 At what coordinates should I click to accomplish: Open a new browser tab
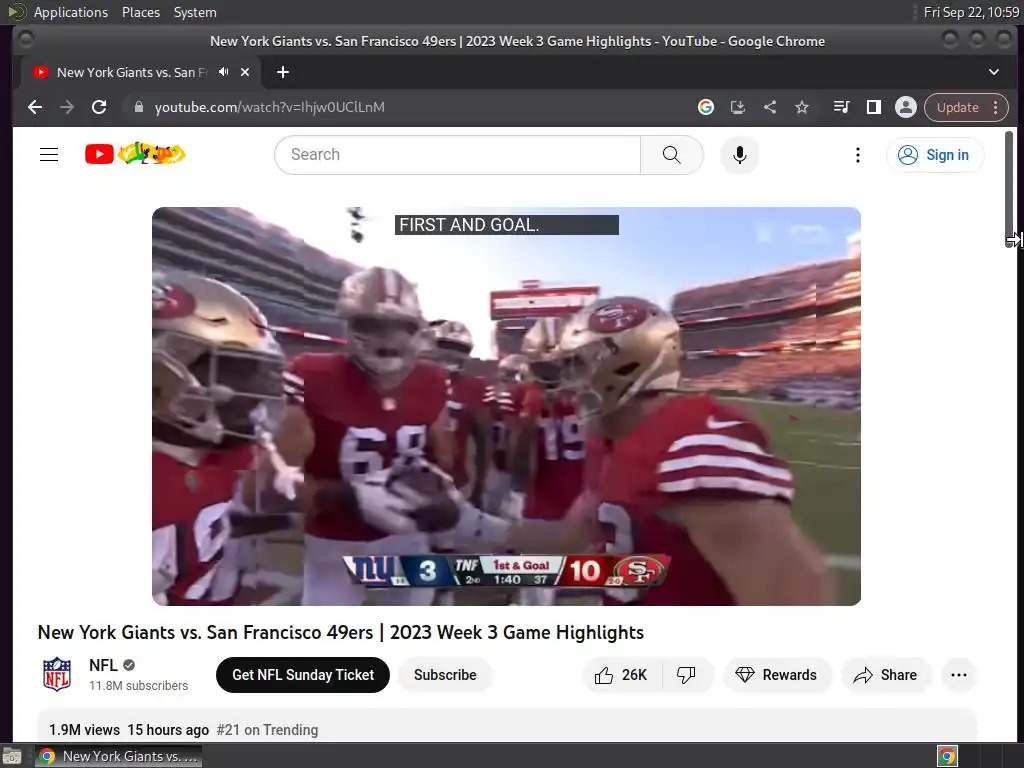(283, 72)
